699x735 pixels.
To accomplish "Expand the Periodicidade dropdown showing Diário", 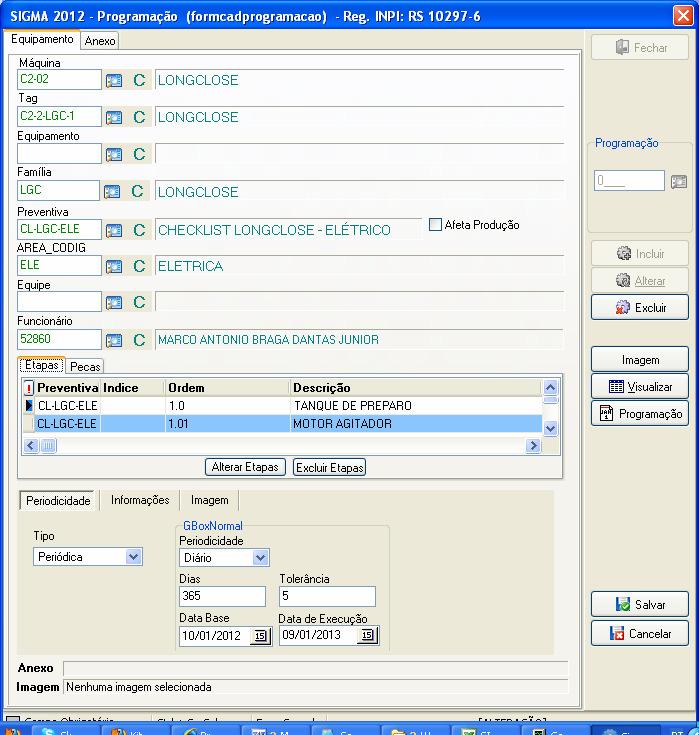I will click(x=260, y=558).
